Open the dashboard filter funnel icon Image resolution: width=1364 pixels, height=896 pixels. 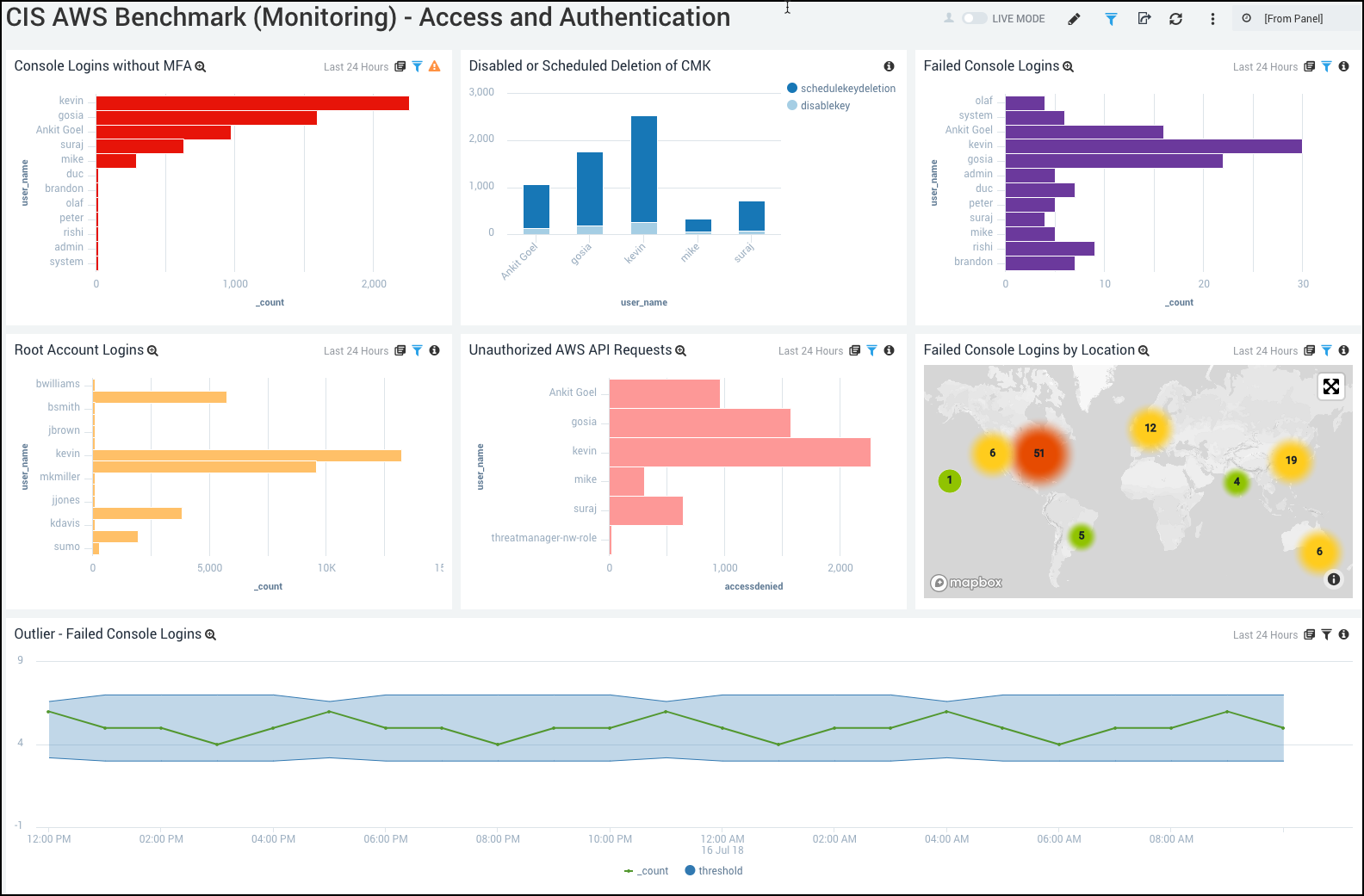pos(1111,19)
